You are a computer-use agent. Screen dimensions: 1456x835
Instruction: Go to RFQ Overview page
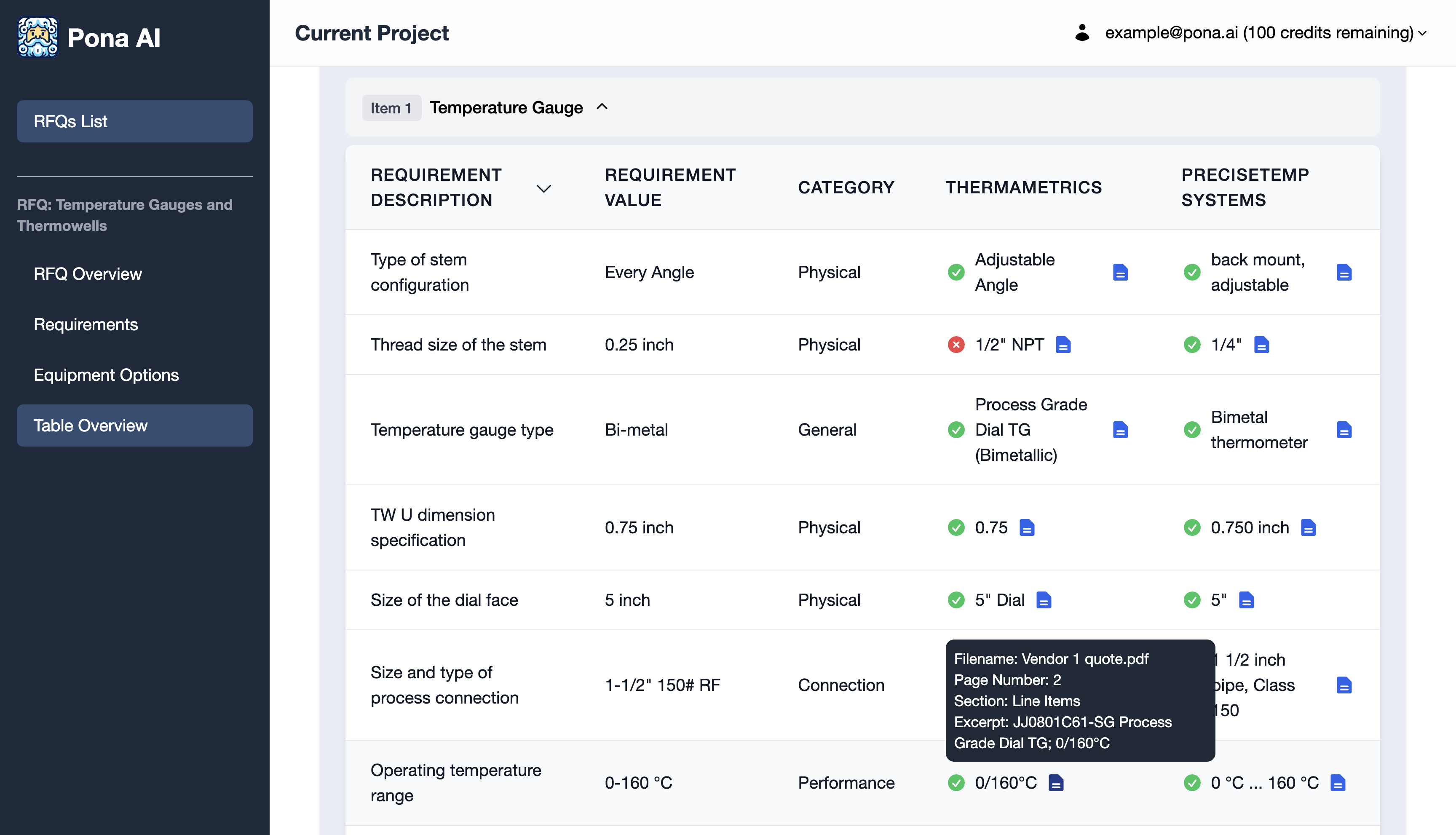[88, 273]
